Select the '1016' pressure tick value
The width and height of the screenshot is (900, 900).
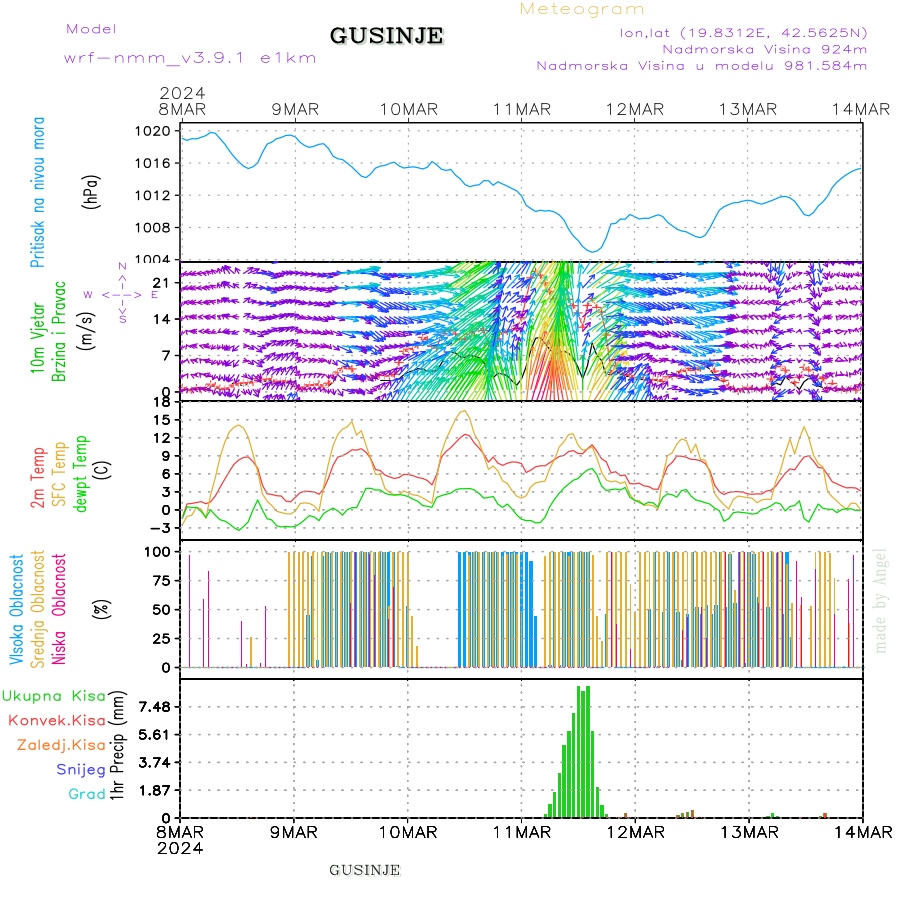[153, 164]
